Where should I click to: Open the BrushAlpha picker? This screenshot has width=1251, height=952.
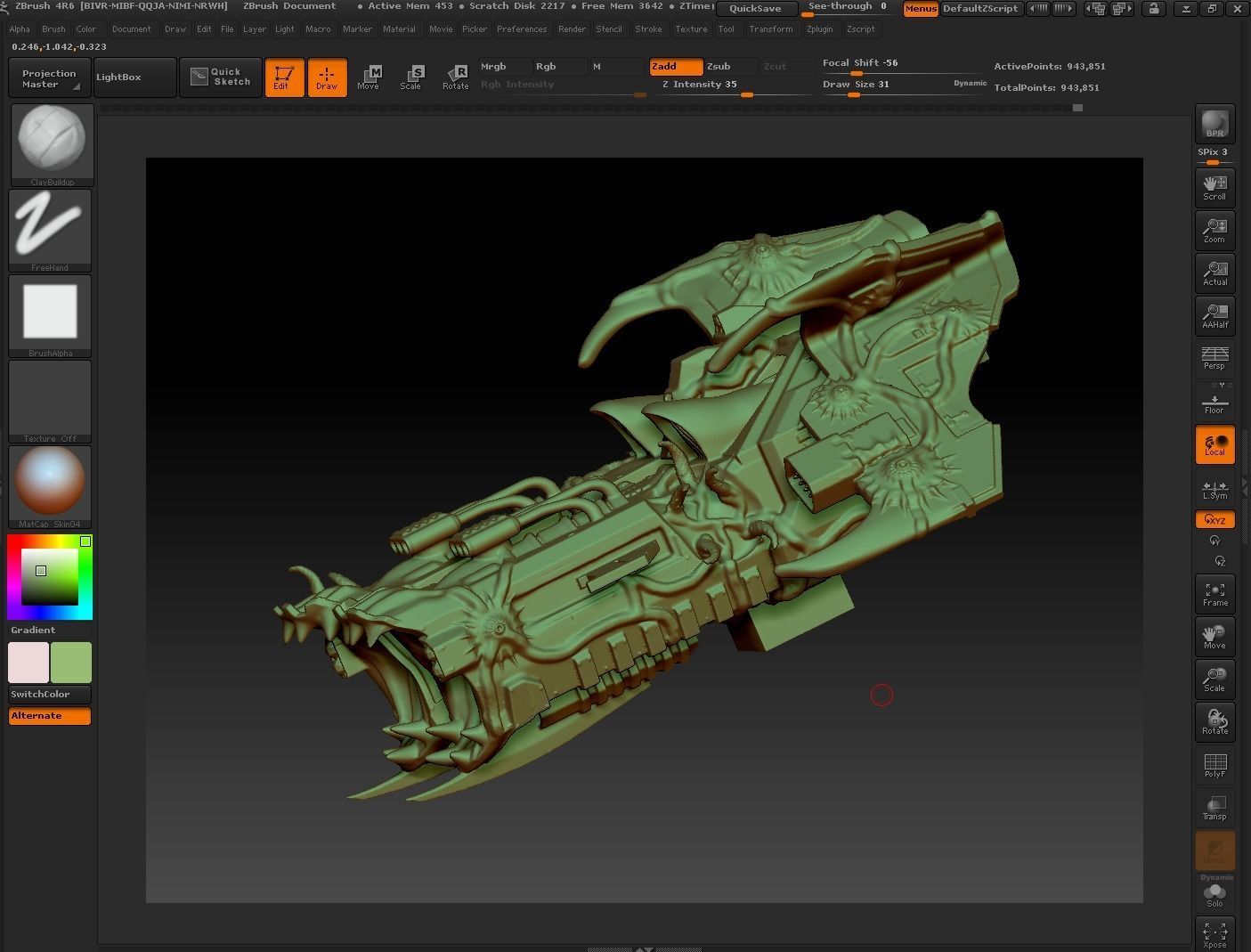coord(50,315)
